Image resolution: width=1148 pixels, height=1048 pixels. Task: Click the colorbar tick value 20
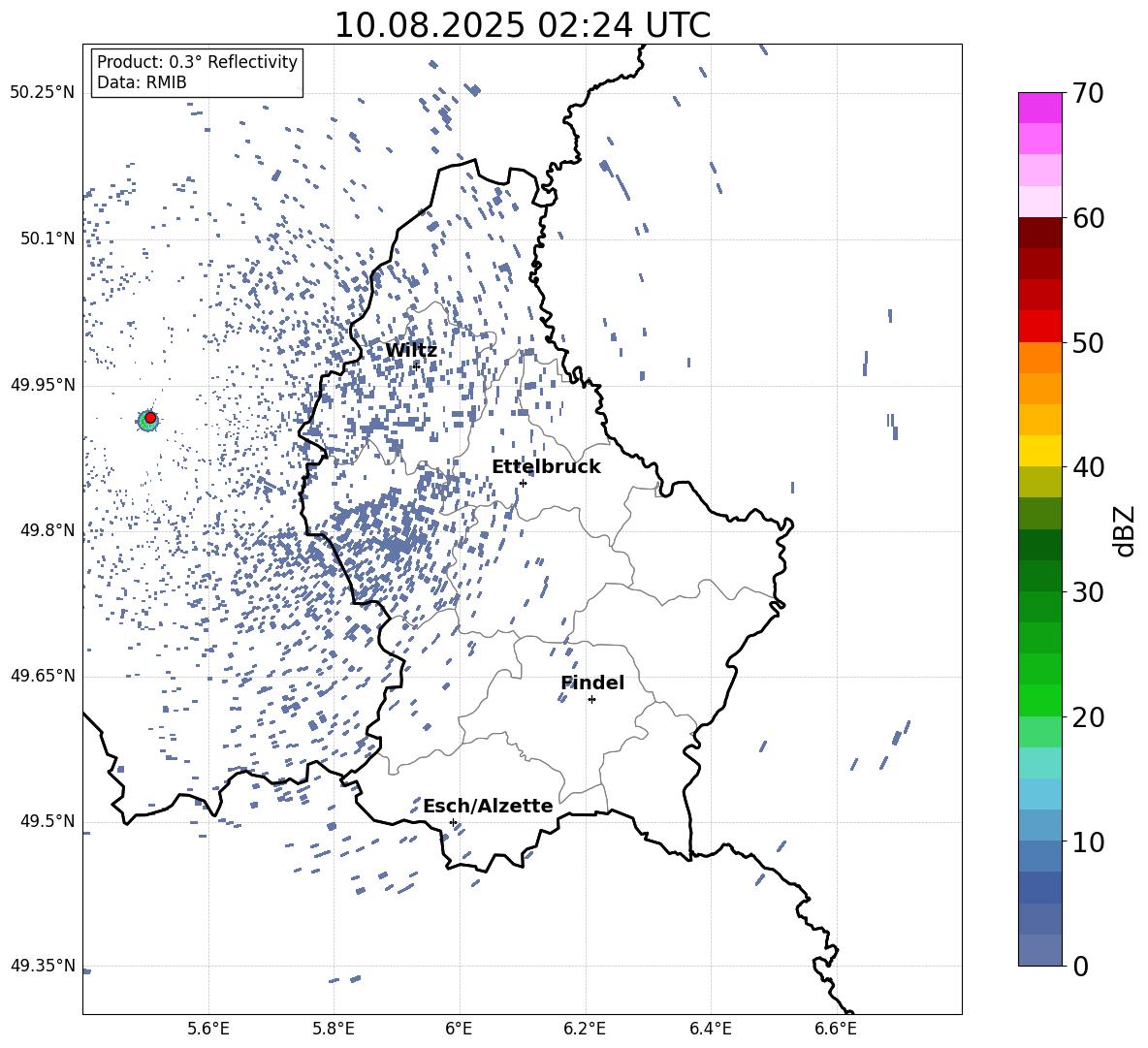[x=1088, y=717]
